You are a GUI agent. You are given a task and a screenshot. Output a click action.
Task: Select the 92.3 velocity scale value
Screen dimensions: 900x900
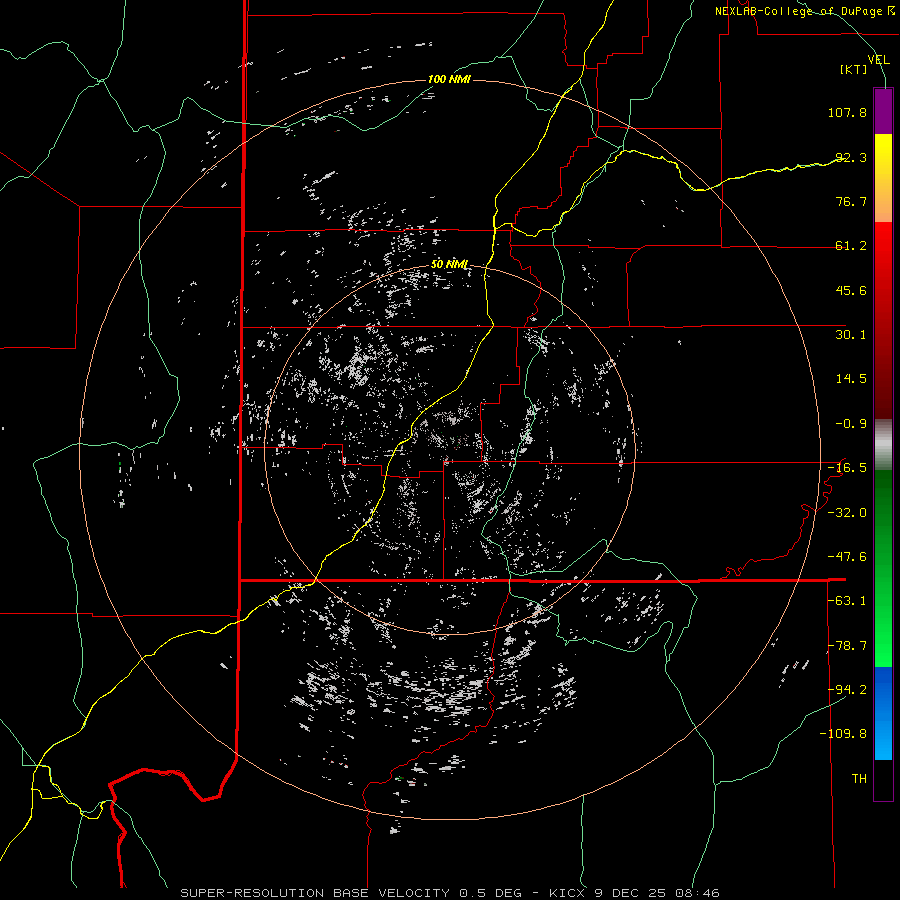pyautogui.click(x=851, y=157)
